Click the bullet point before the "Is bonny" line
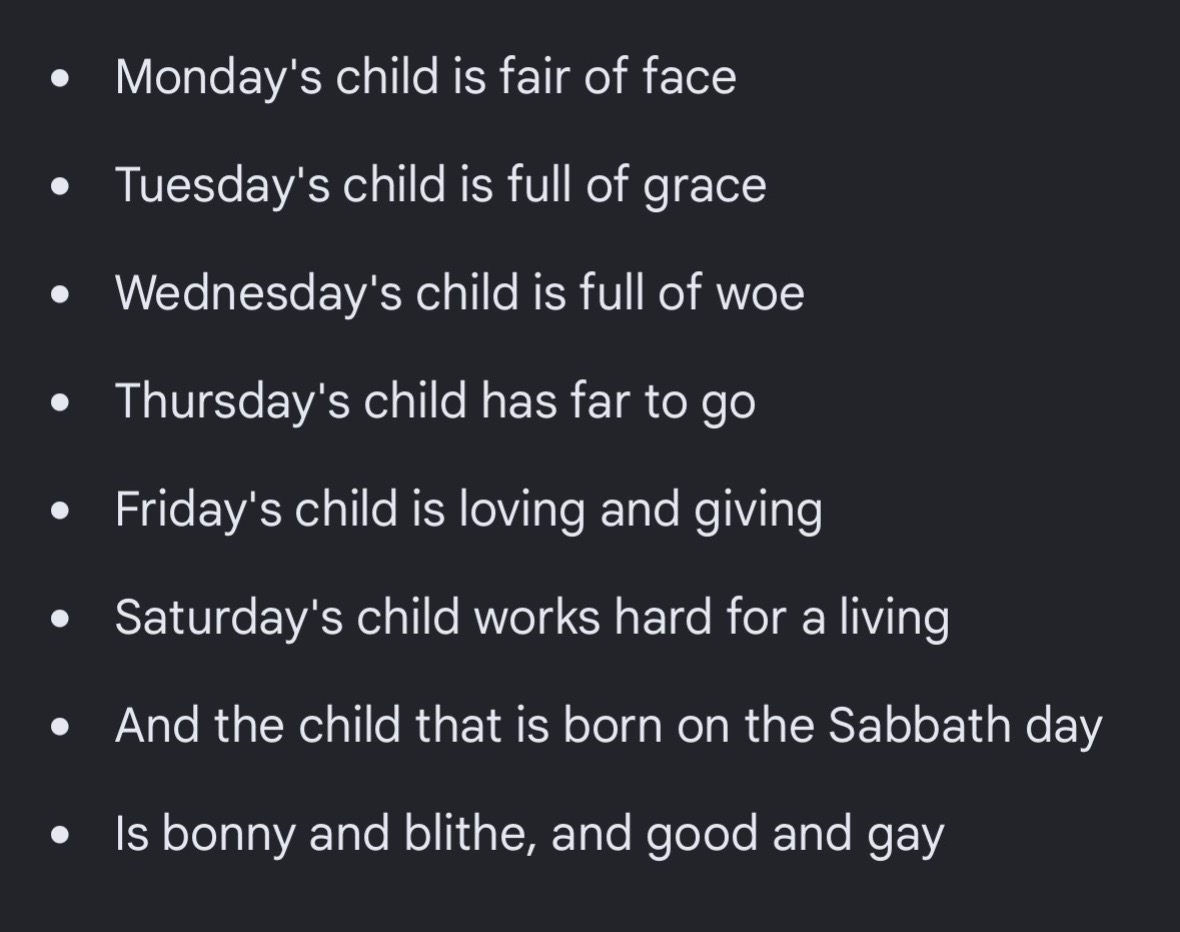This screenshot has width=1180, height=932. pyautogui.click(x=60, y=836)
